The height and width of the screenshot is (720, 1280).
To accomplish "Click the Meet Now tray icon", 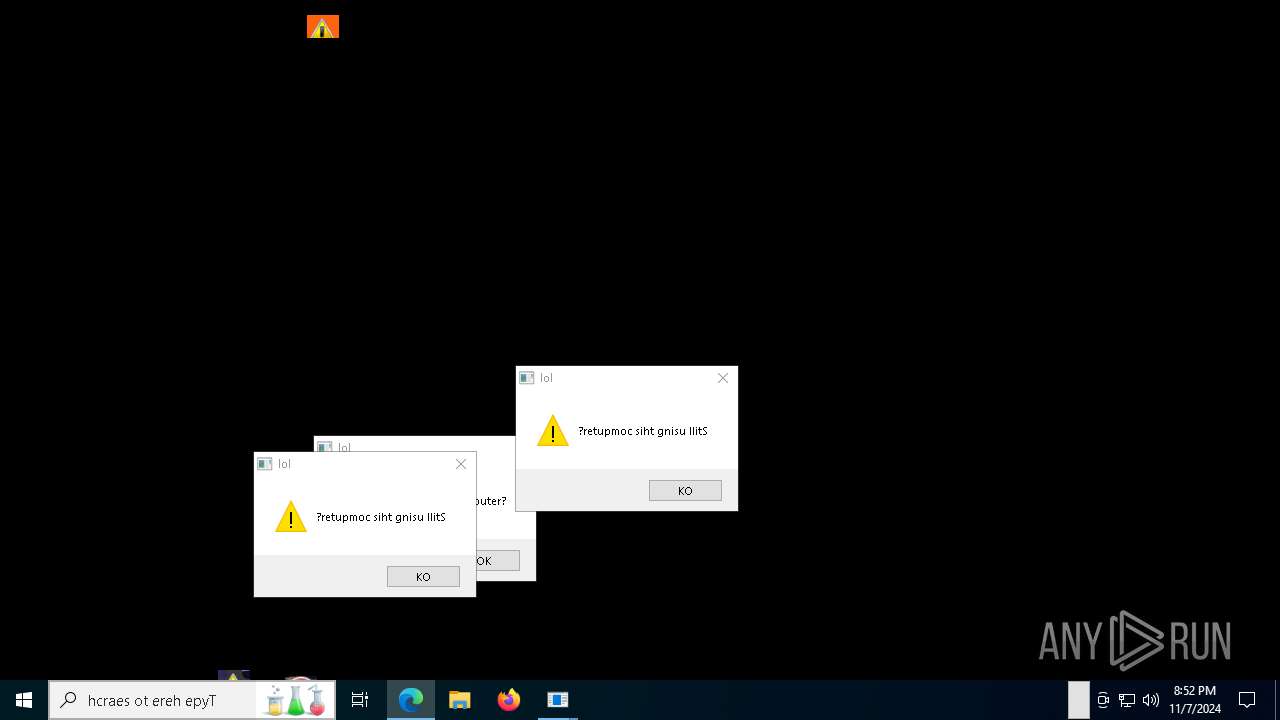I will coord(1103,700).
